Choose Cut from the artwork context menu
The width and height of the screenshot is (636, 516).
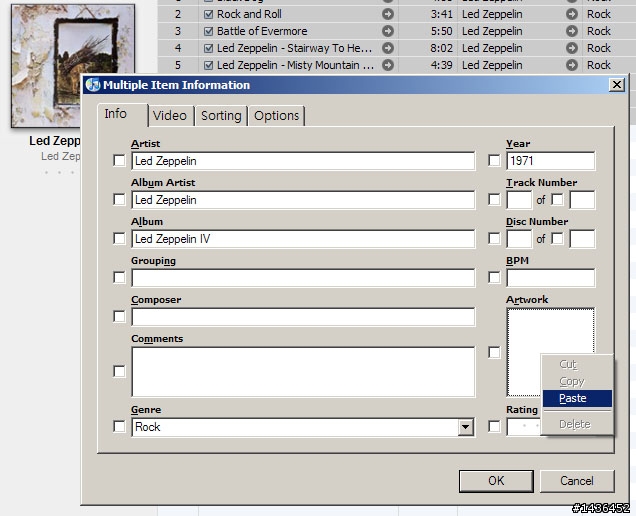tap(577, 364)
